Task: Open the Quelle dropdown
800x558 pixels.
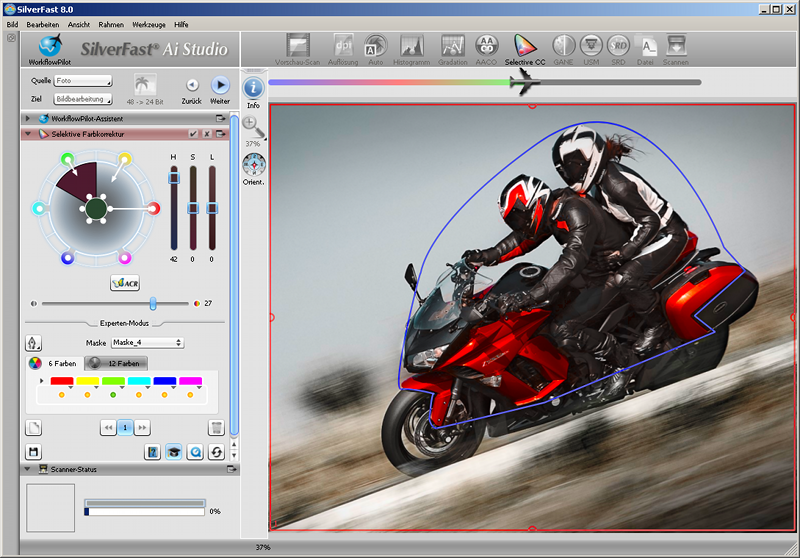Action: tap(84, 81)
